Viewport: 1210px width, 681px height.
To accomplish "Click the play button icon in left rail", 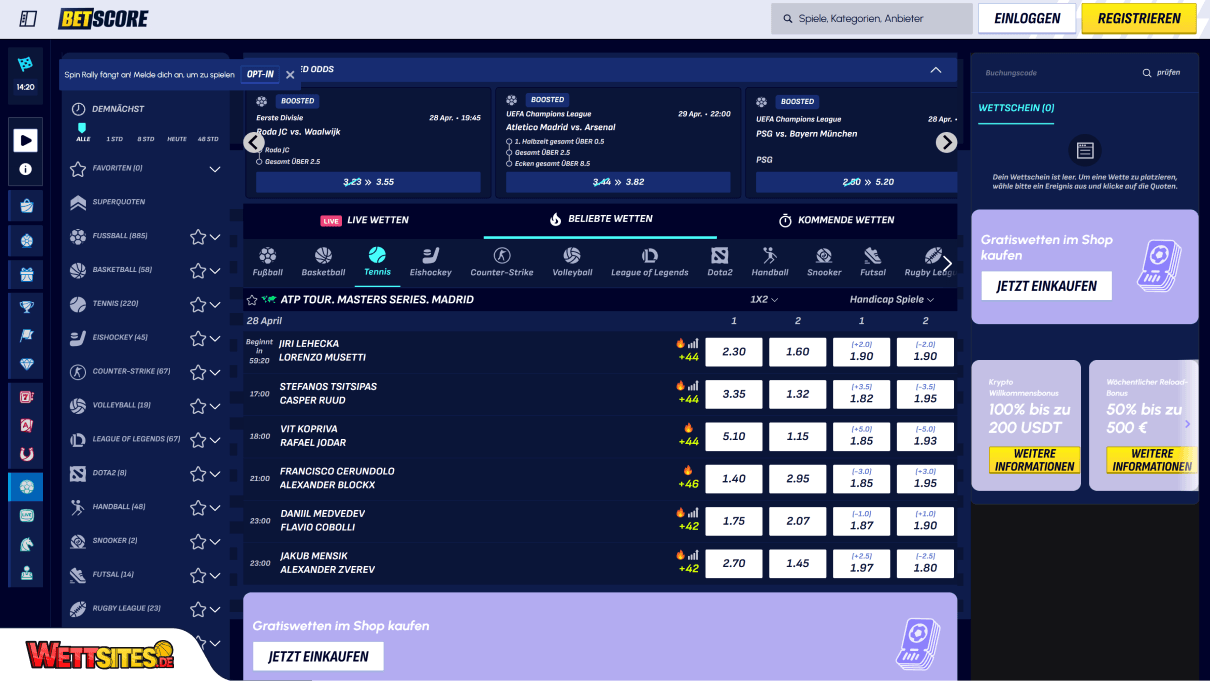I will 25,140.
